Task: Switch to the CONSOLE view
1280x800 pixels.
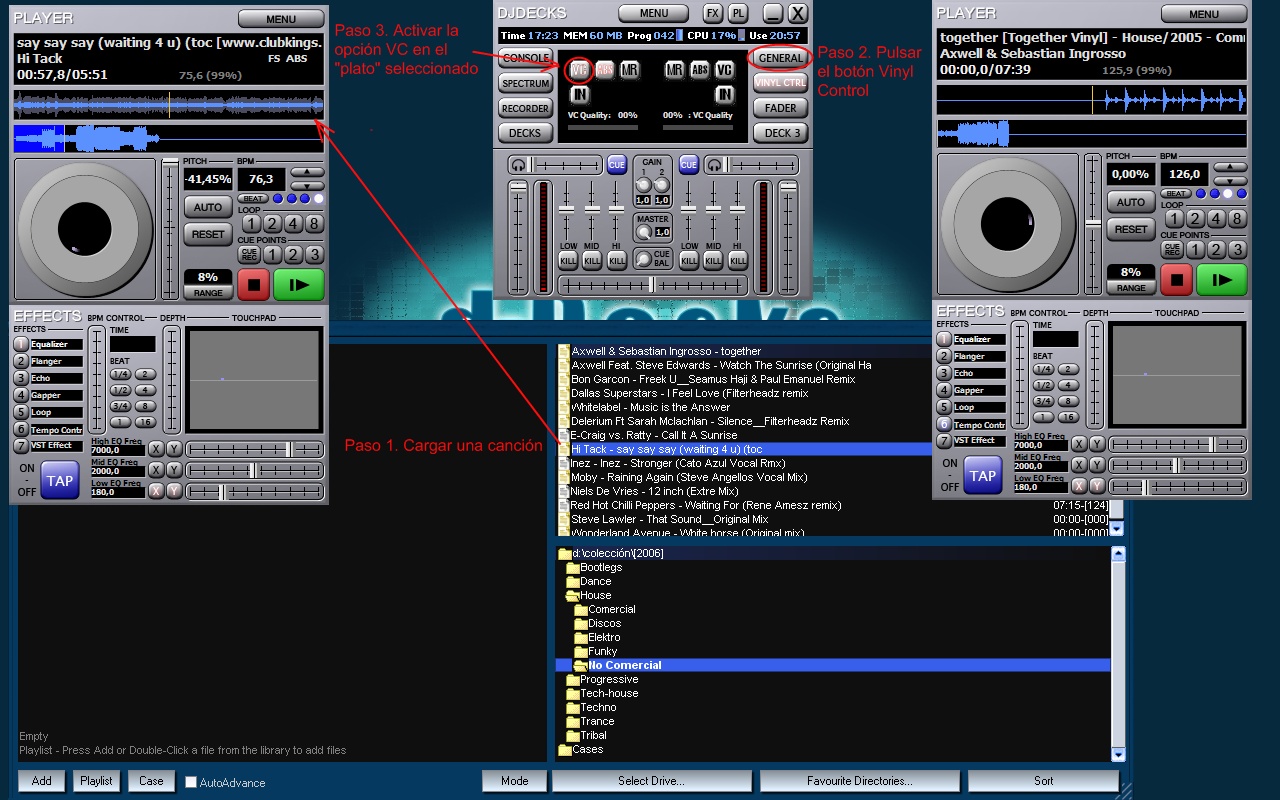Action: [526, 58]
